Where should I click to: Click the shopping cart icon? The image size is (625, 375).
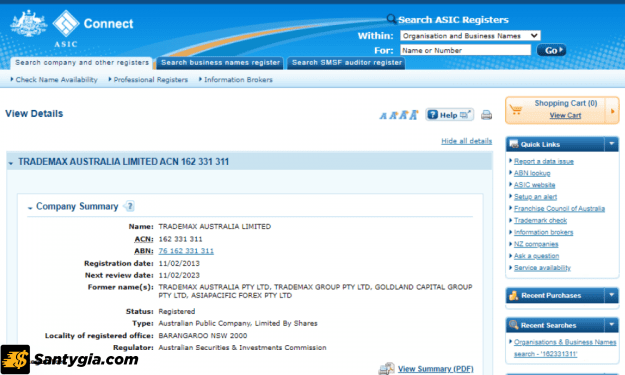(x=516, y=110)
